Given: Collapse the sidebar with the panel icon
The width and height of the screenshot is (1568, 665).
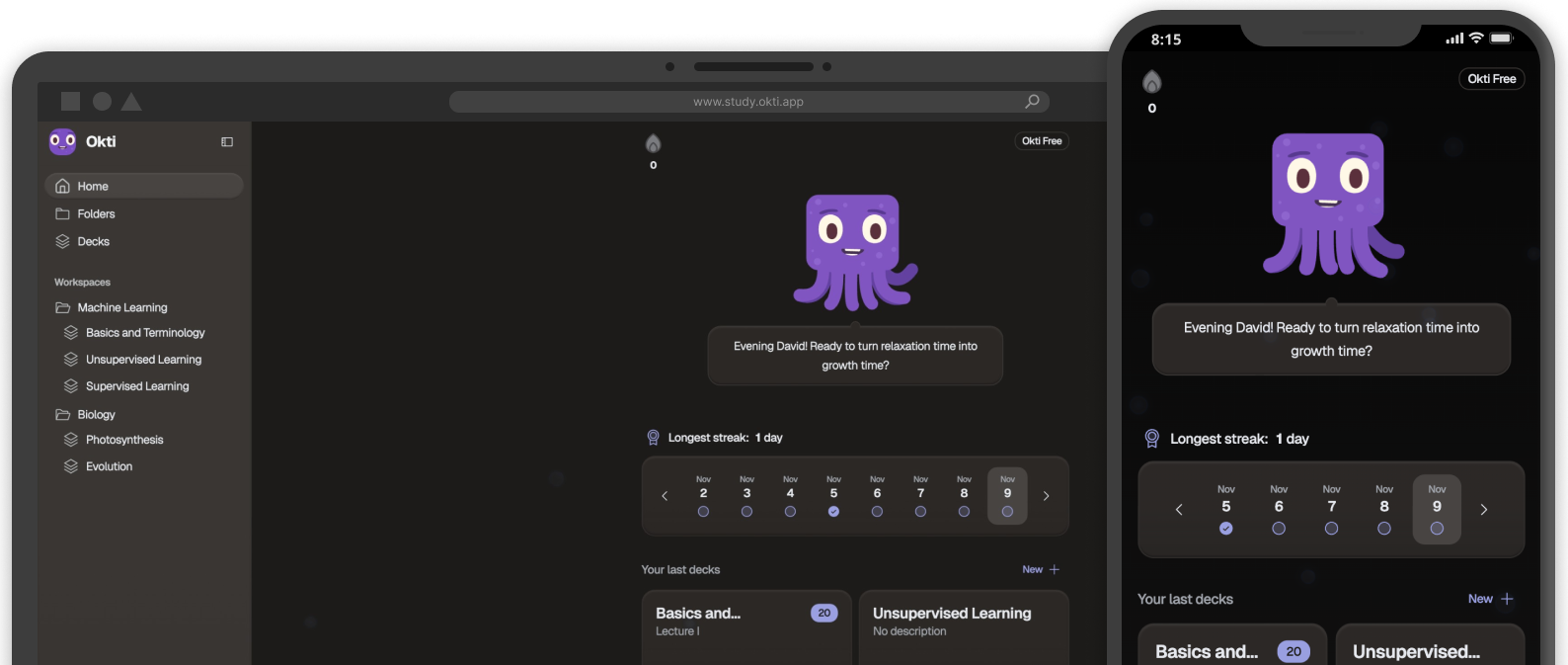Looking at the screenshot, I should [x=227, y=142].
